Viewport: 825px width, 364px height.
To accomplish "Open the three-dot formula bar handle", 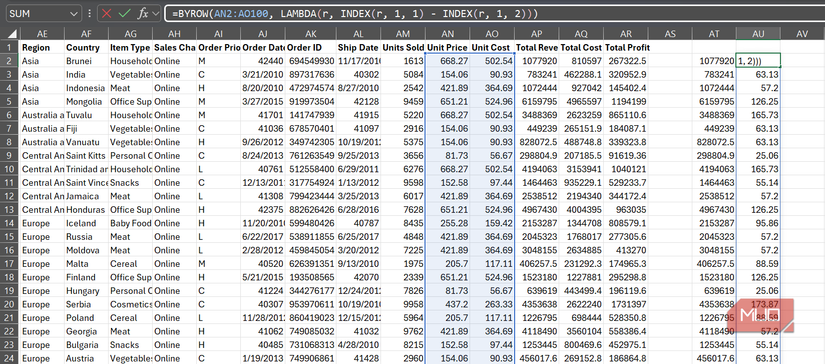I will coord(89,14).
